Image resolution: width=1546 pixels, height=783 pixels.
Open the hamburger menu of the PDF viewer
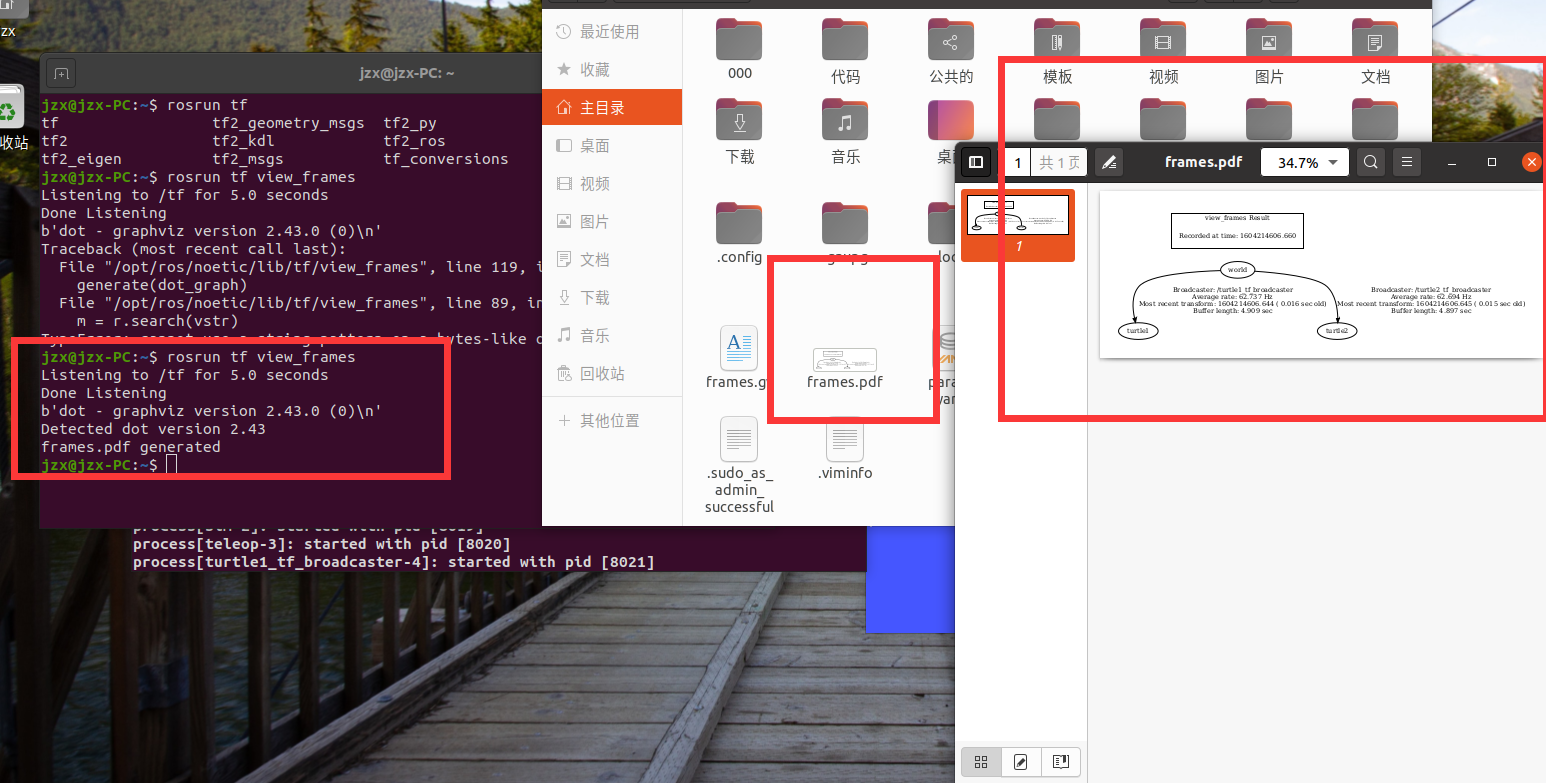tap(1406, 162)
